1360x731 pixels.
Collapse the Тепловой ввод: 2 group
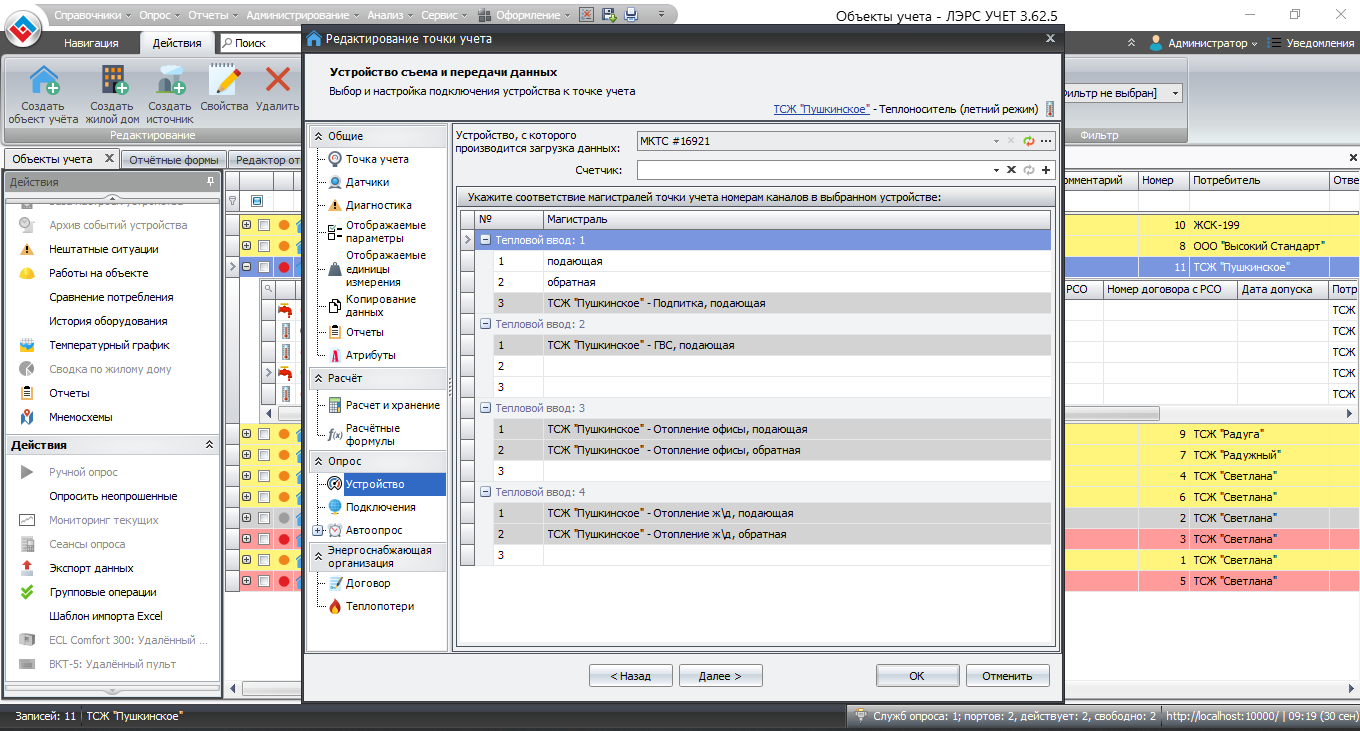(485, 324)
